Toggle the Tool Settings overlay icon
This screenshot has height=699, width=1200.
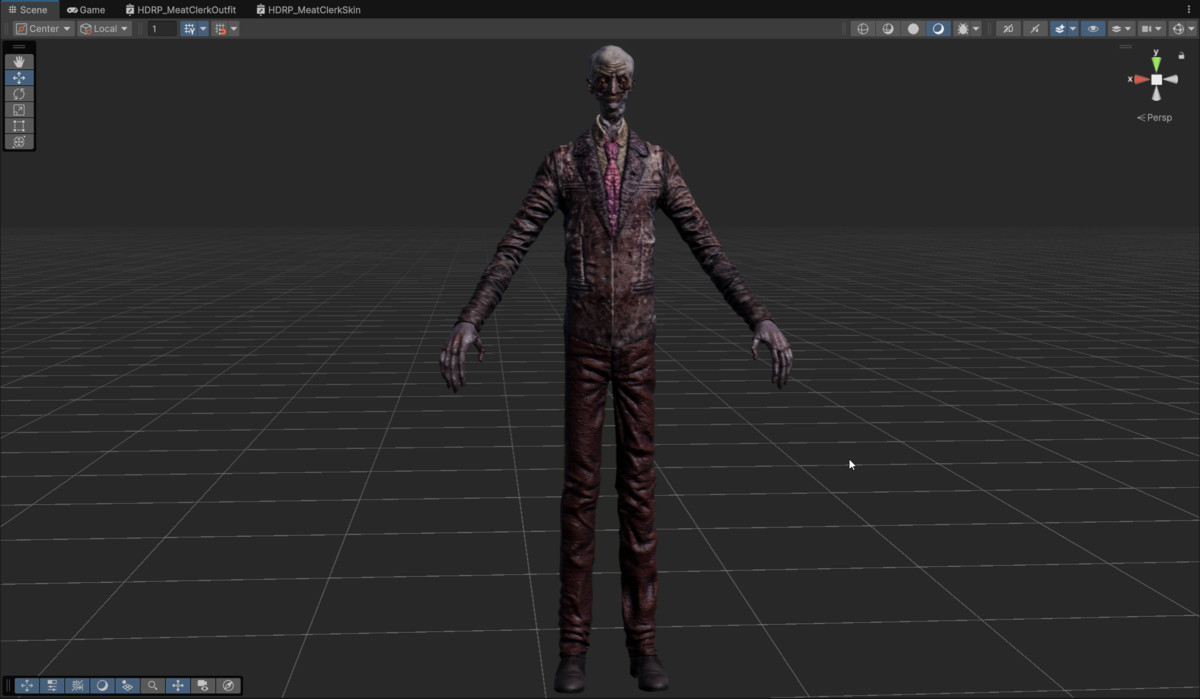click(52, 686)
